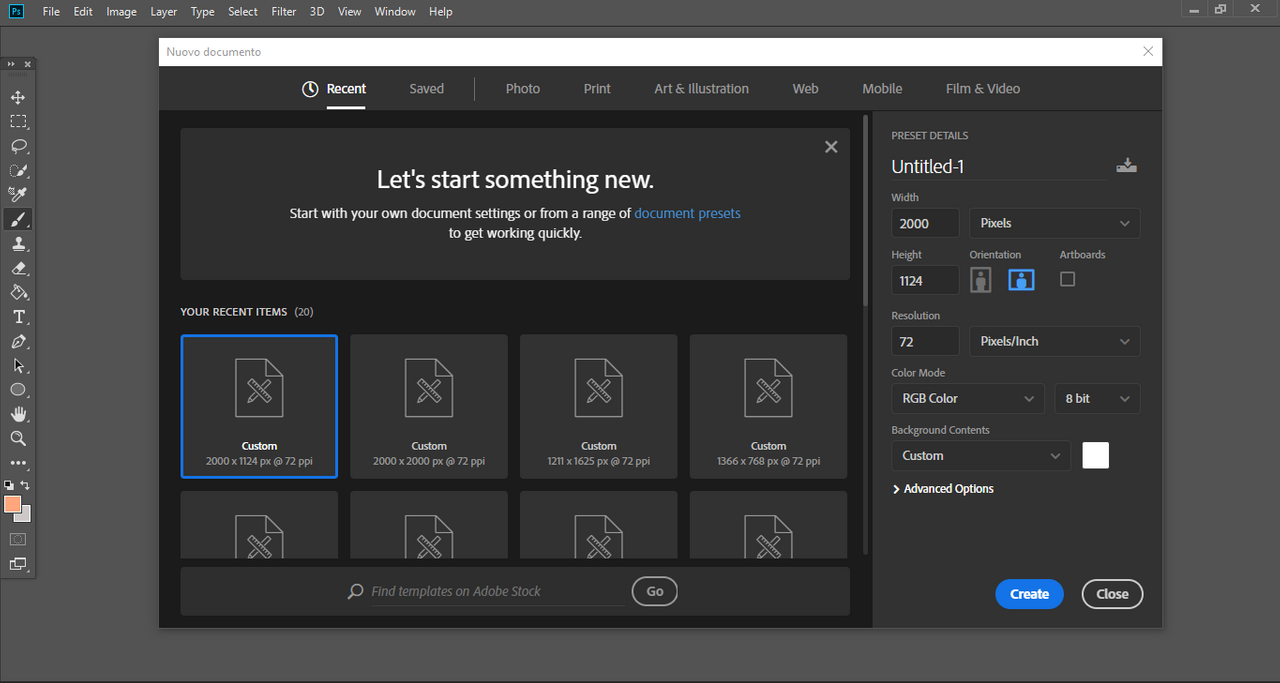Select the Eraser tool
1280x683 pixels.
pos(18,268)
